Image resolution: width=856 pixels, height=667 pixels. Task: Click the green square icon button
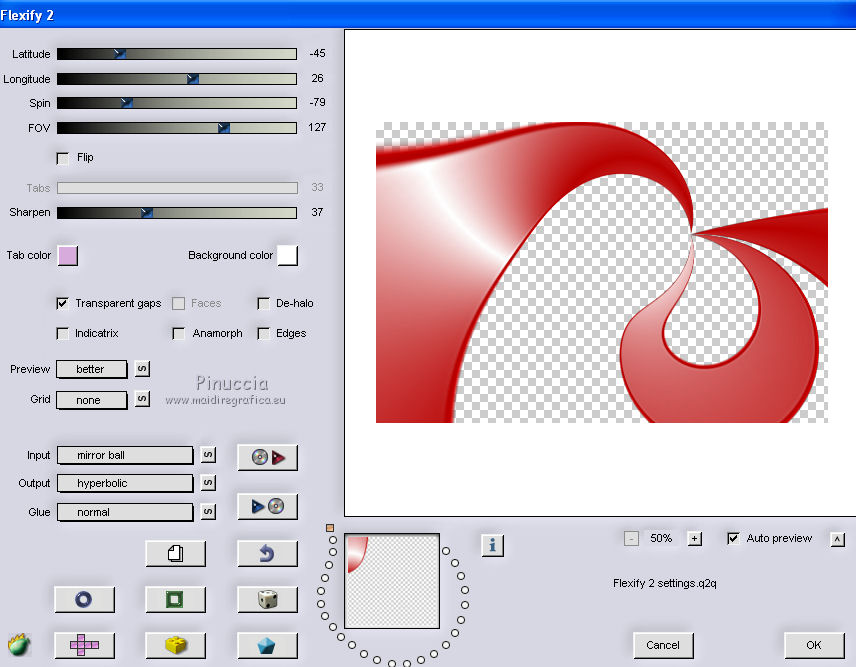[x=176, y=599]
